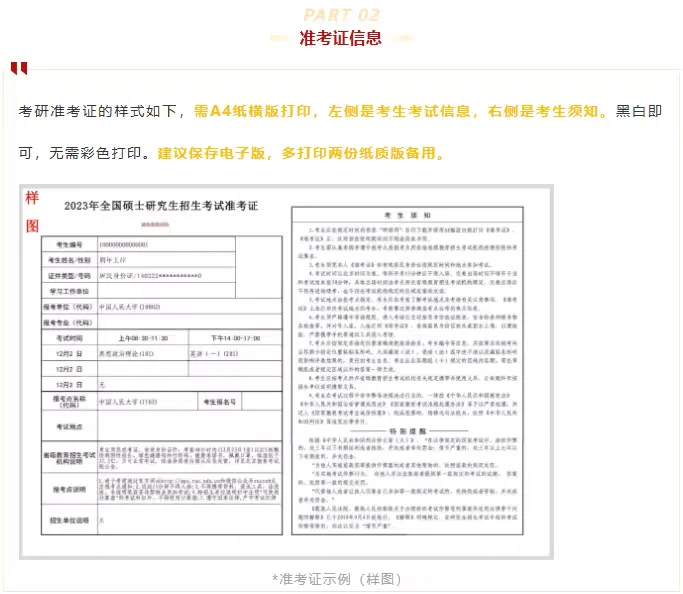This screenshot has width=683, height=594.
Task: Click the "学习工作单位" table cell
Action: (x=69, y=291)
